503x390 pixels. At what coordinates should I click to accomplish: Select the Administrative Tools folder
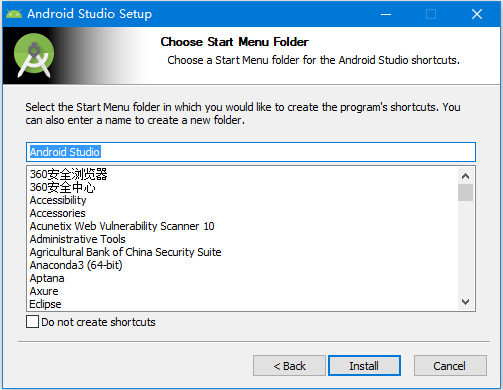click(x=78, y=239)
